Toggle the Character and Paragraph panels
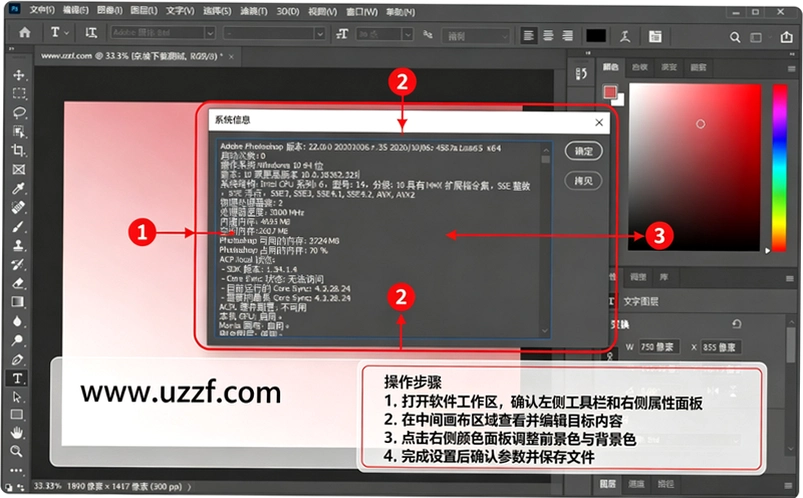The height and width of the screenshot is (498, 803). 655,36
